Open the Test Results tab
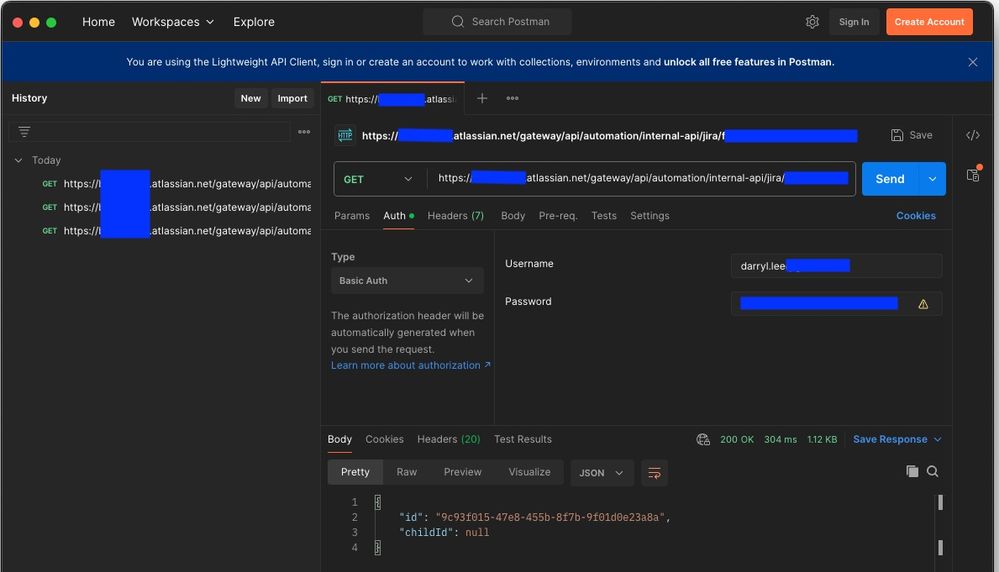The width and height of the screenshot is (999, 572). 522,440
